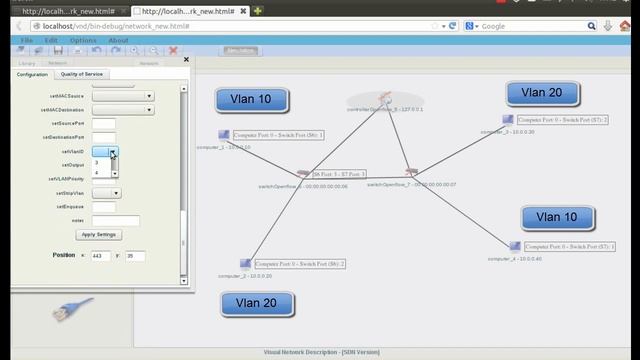Click the Print toolbar icon
This screenshot has height=360, width=640.
(77, 50)
